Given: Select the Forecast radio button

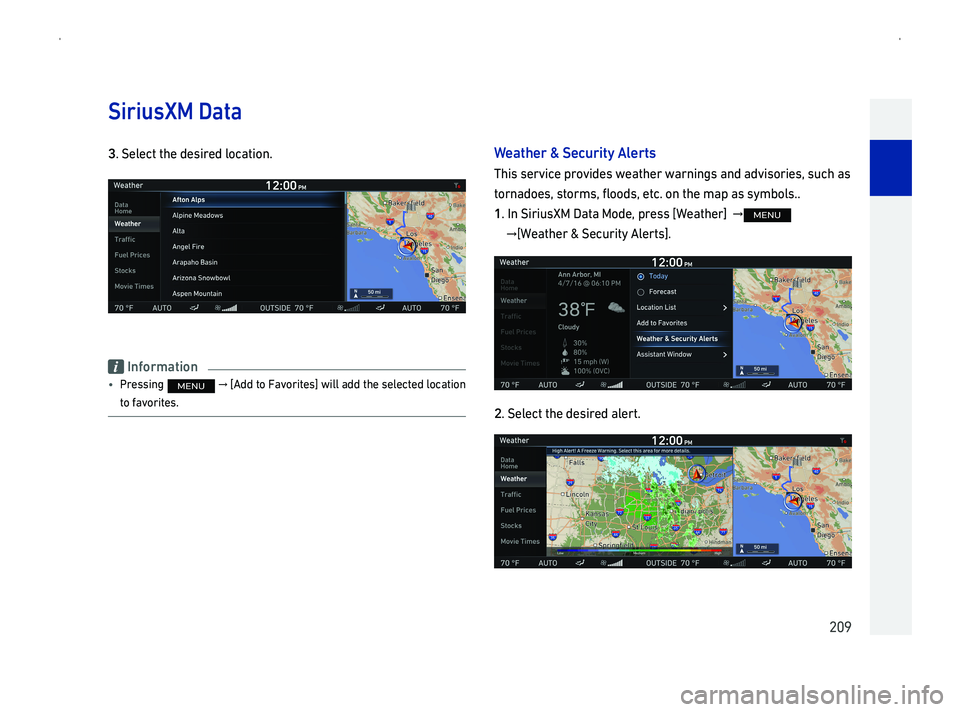Looking at the screenshot, I should tap(640, 293).
